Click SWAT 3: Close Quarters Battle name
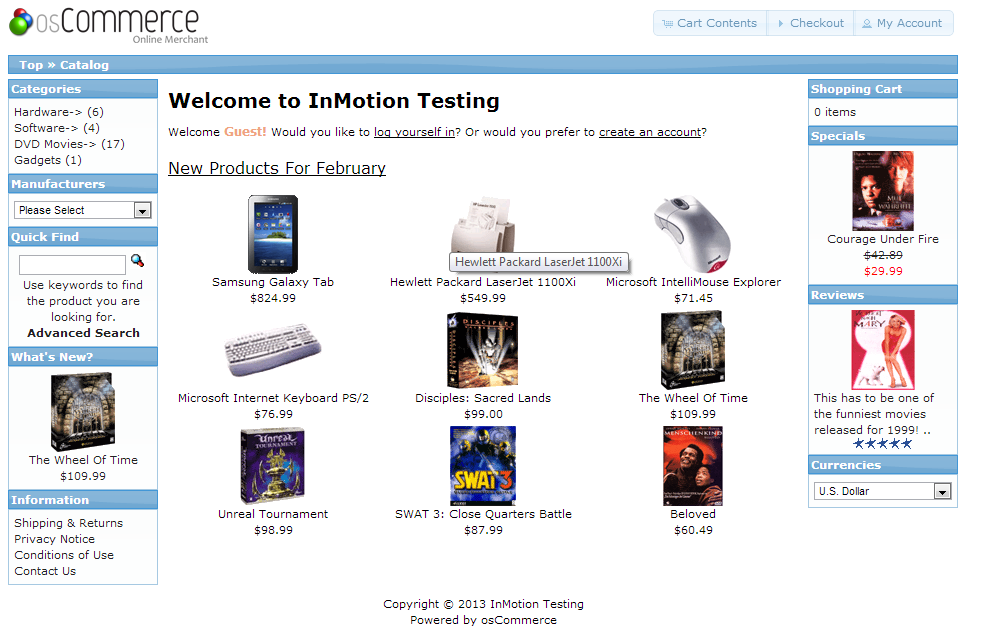The width and height of the screenshot is (983, 635). click(483, 514)
